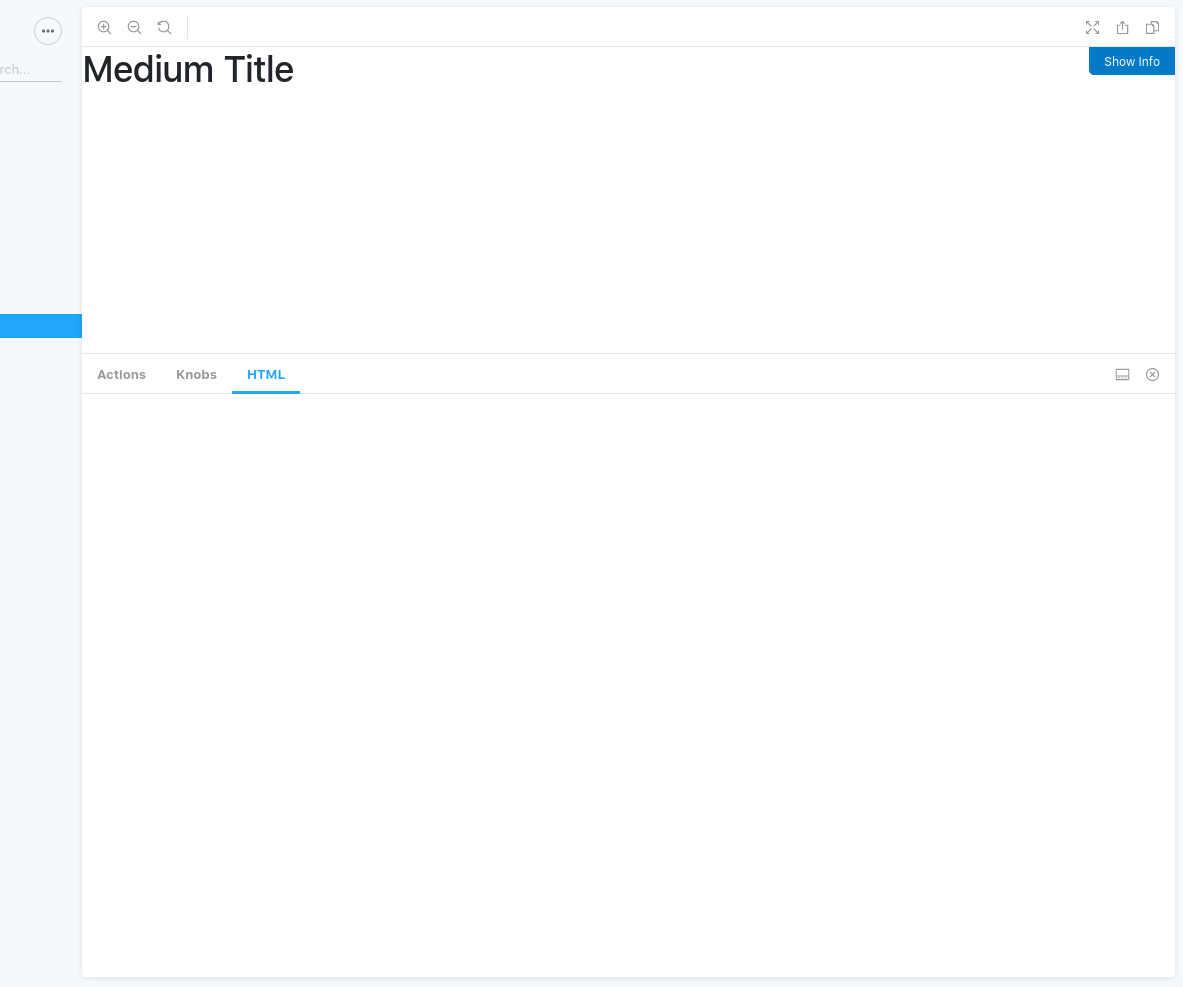Toggle fullscreen preview mode
1183x987 pixels.
point(1092,27)
